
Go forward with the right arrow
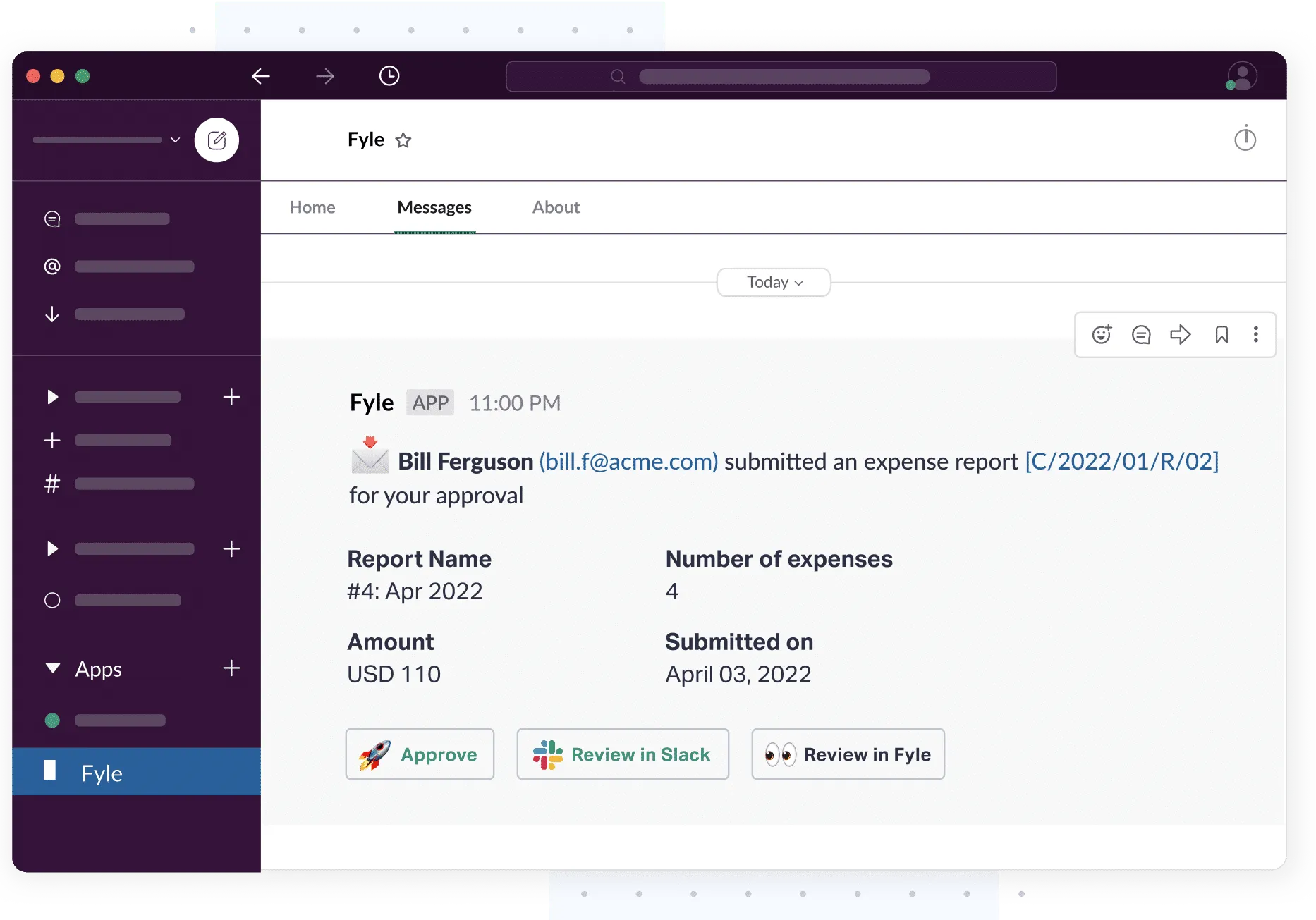325,76
